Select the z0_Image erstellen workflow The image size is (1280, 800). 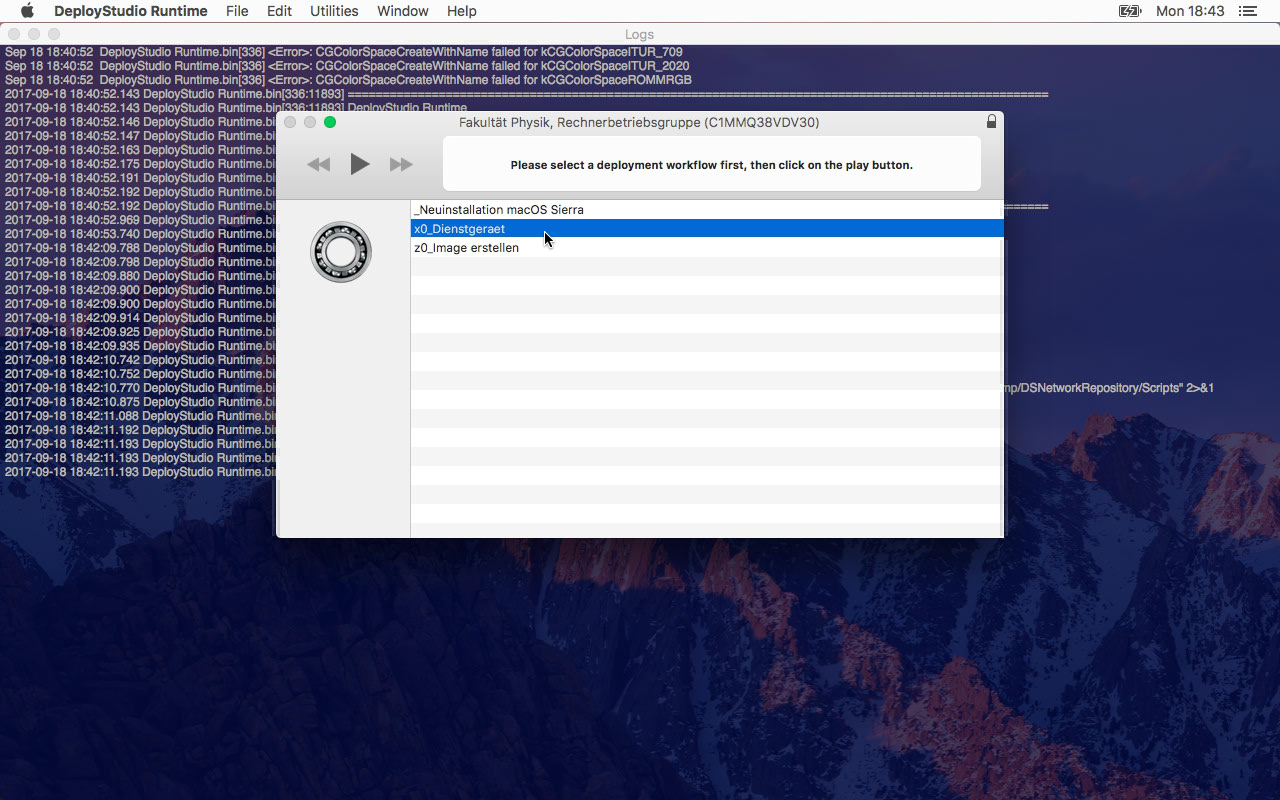tap(706, 248)
